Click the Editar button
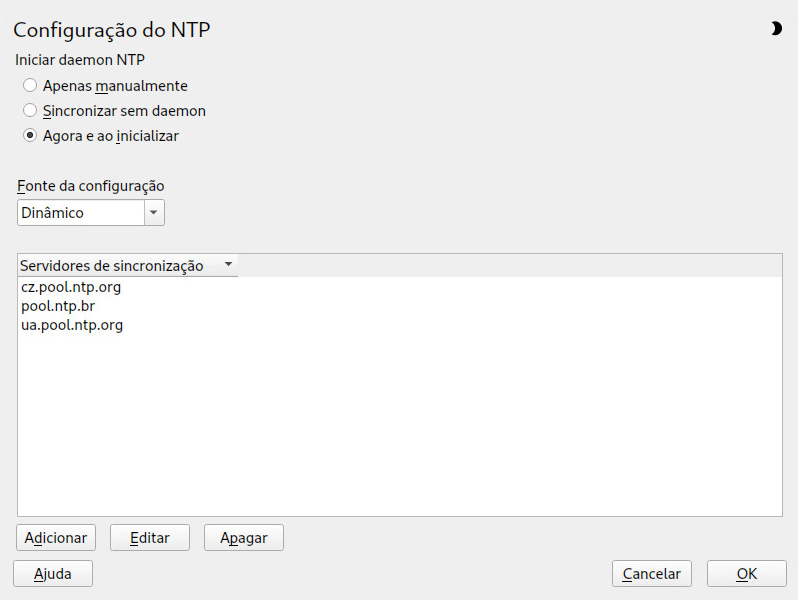 [150, 538]
